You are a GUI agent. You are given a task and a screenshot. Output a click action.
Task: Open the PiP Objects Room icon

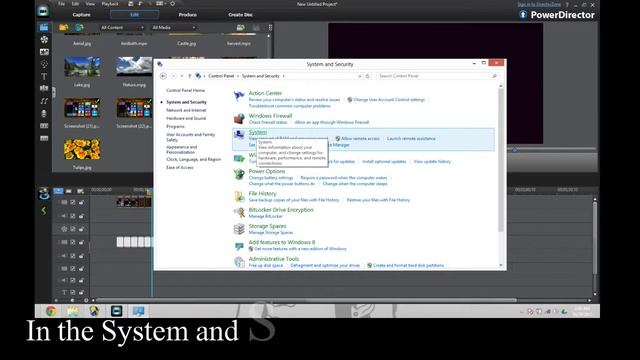click(44, 52)
